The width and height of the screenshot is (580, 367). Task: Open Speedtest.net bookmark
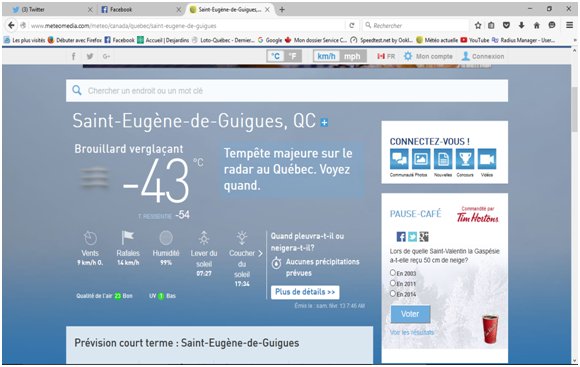(x=382, y=40)
